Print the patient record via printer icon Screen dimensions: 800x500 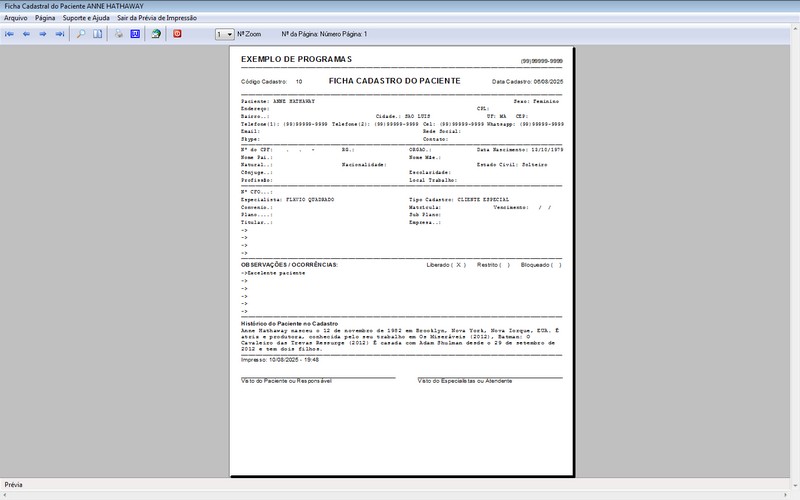point(118,34)
